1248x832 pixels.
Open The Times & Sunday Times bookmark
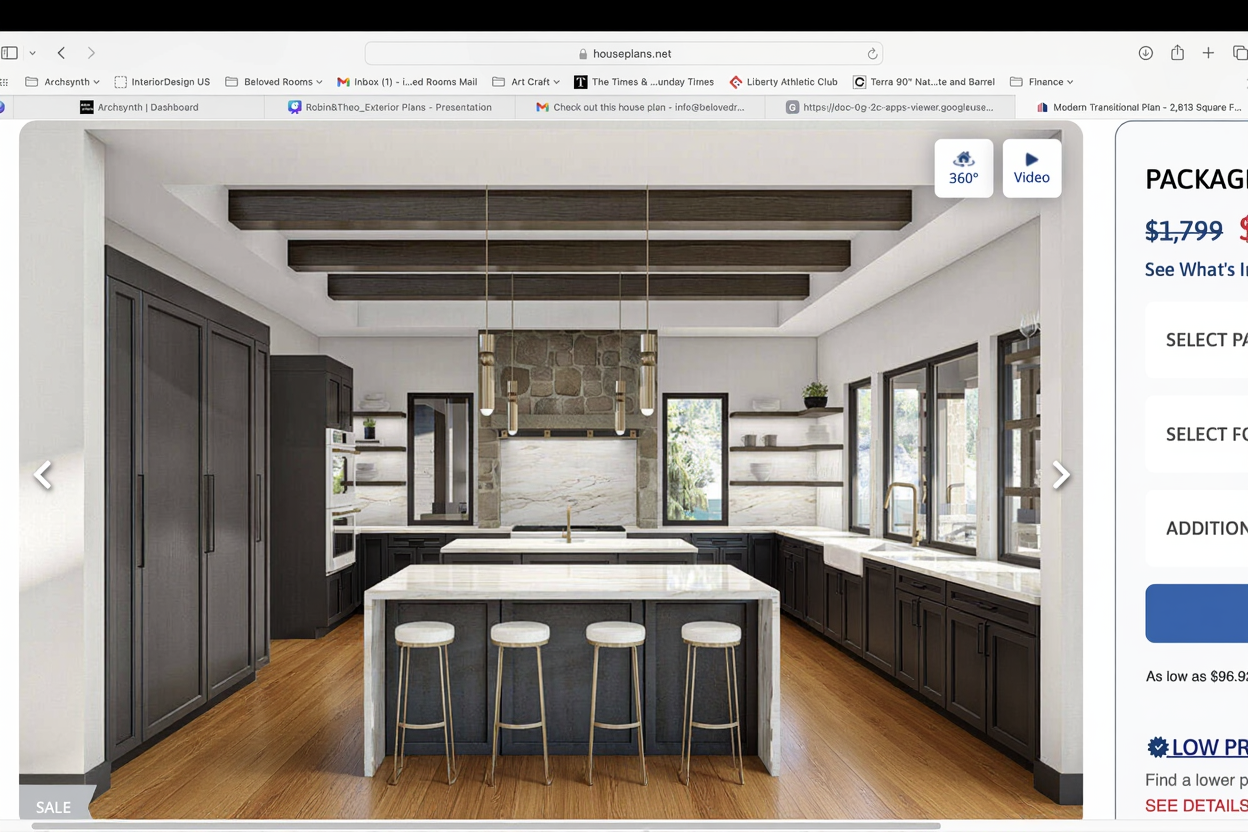coord(644,82)
